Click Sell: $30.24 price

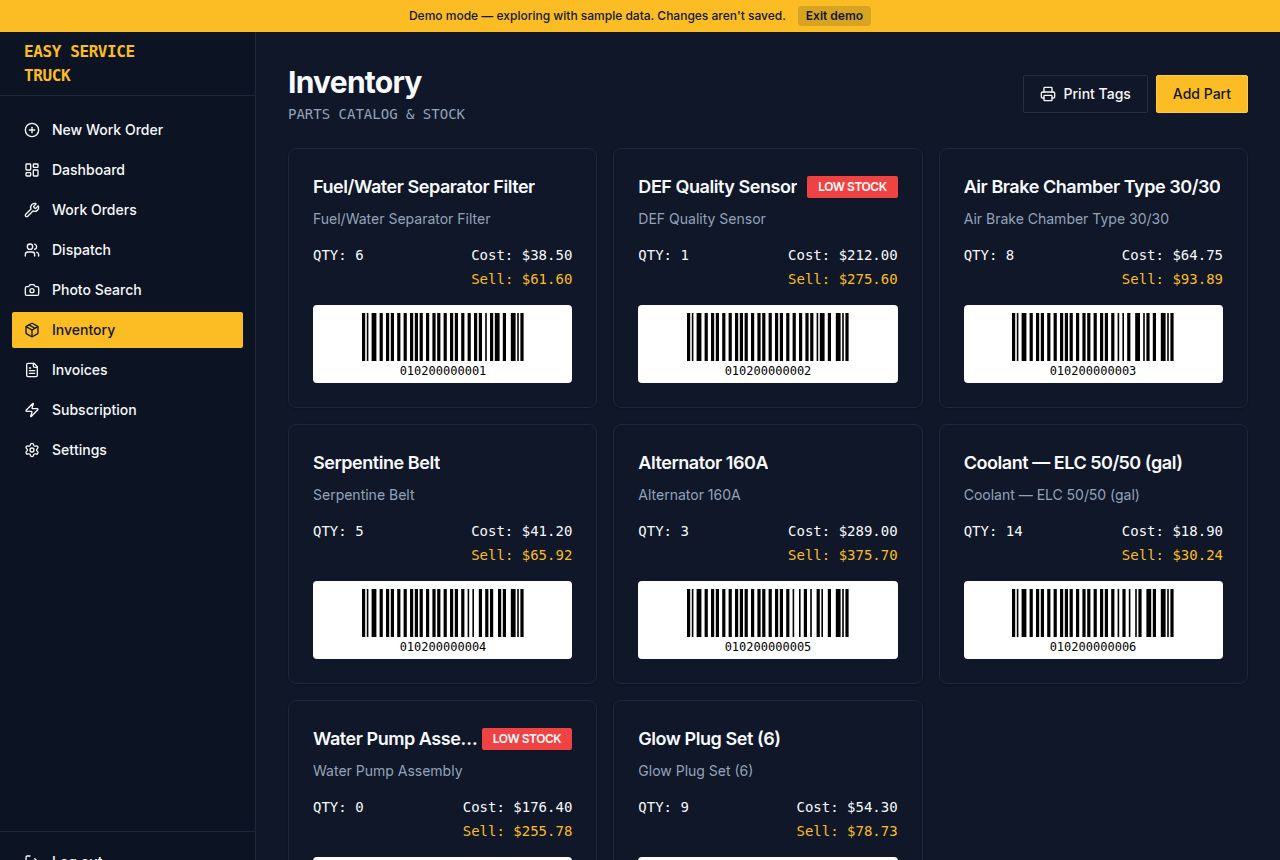[x=1172, y=555]
